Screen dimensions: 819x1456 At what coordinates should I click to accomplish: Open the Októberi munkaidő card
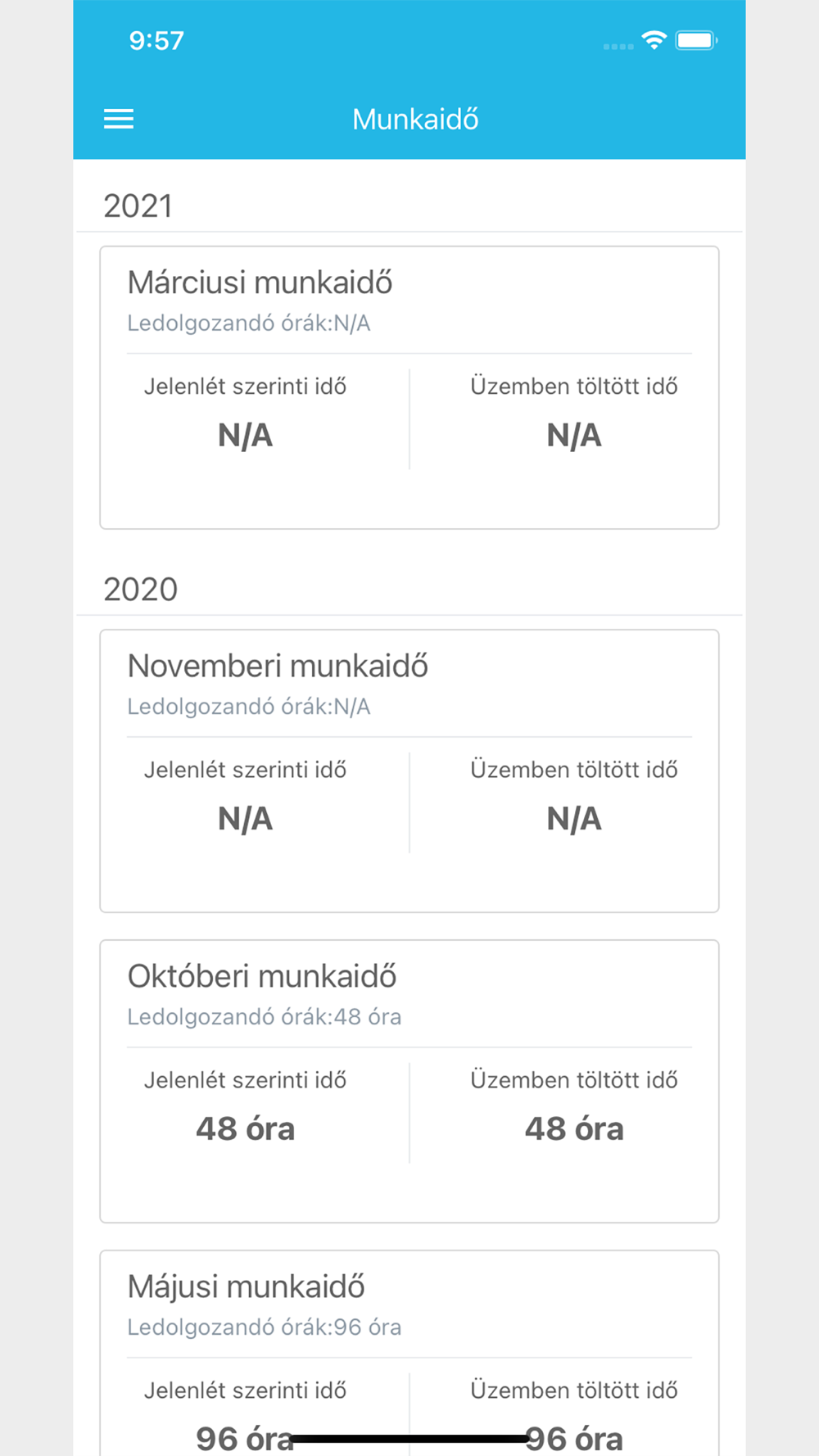coord(409,1081)
